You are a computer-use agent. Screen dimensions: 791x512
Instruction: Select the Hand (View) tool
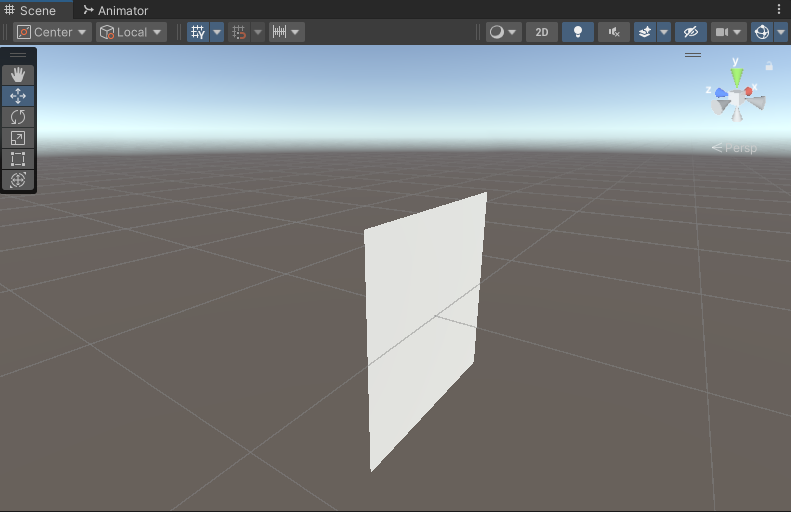[x=18, y=75]
